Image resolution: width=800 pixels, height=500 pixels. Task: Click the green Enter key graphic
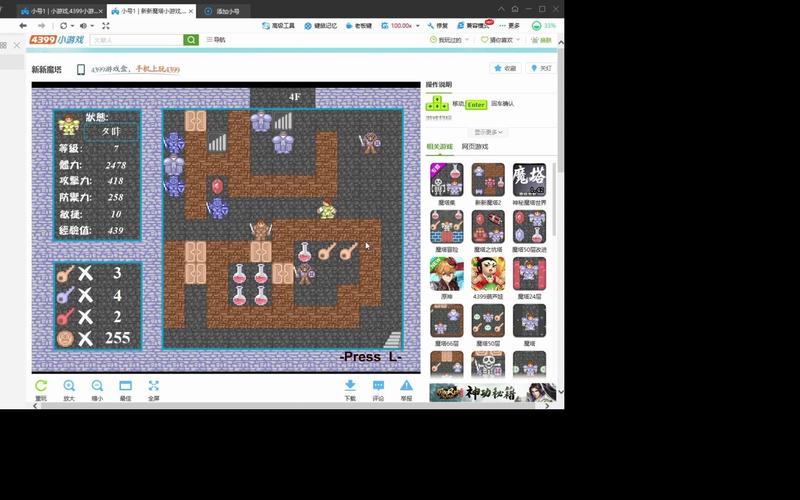(476, 104)
